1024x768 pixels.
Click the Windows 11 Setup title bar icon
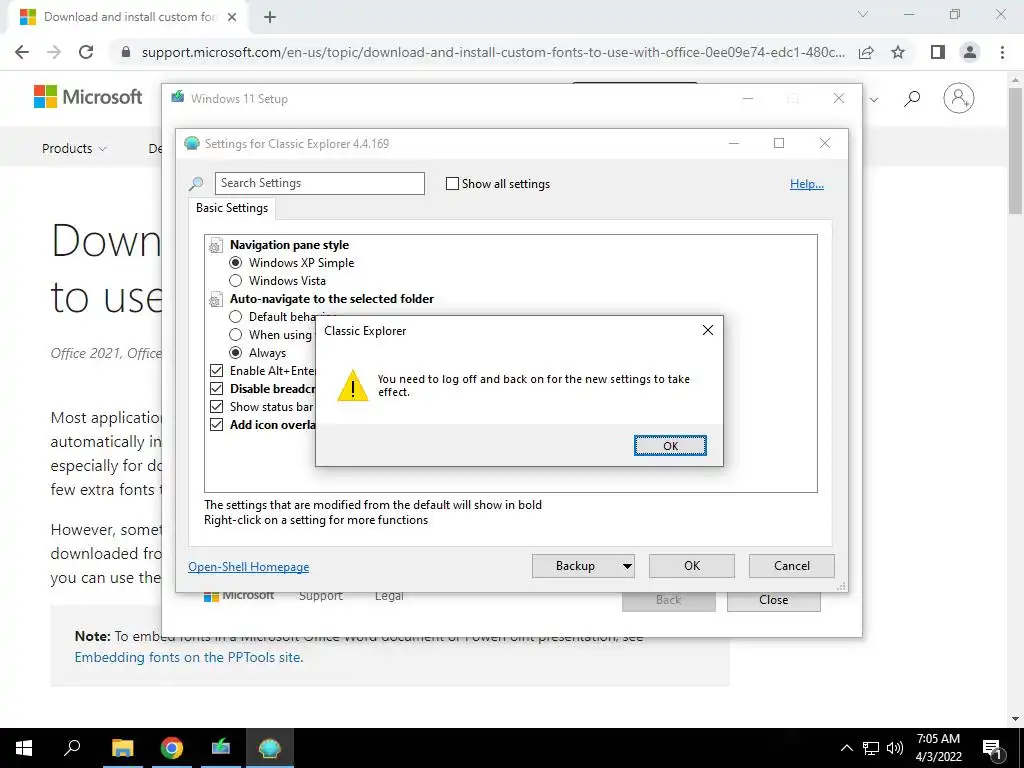point(178,98)
